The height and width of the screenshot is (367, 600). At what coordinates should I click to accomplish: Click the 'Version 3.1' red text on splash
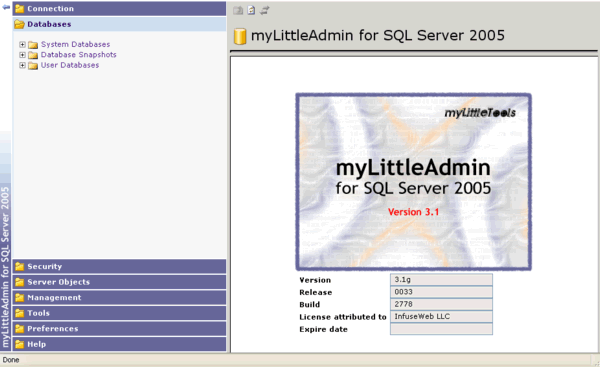coord(413,212)
